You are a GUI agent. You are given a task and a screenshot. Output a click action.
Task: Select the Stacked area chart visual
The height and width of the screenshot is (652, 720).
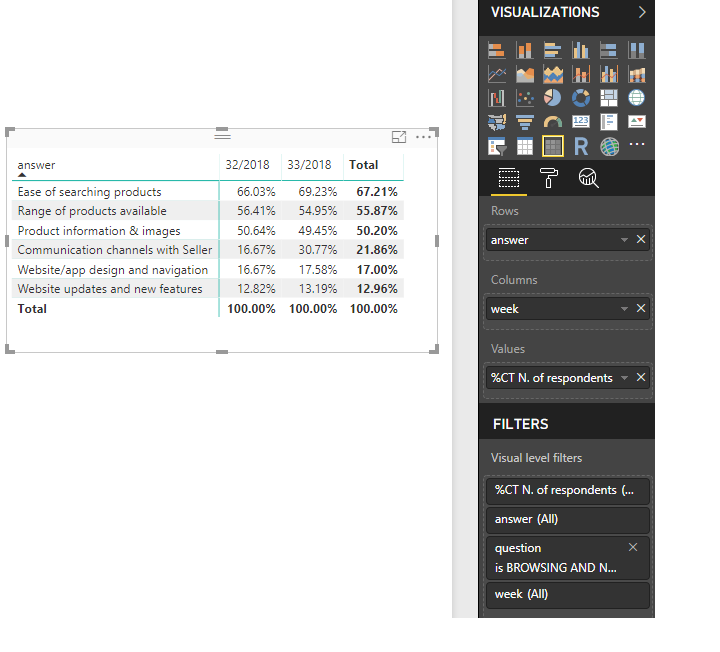553,74
